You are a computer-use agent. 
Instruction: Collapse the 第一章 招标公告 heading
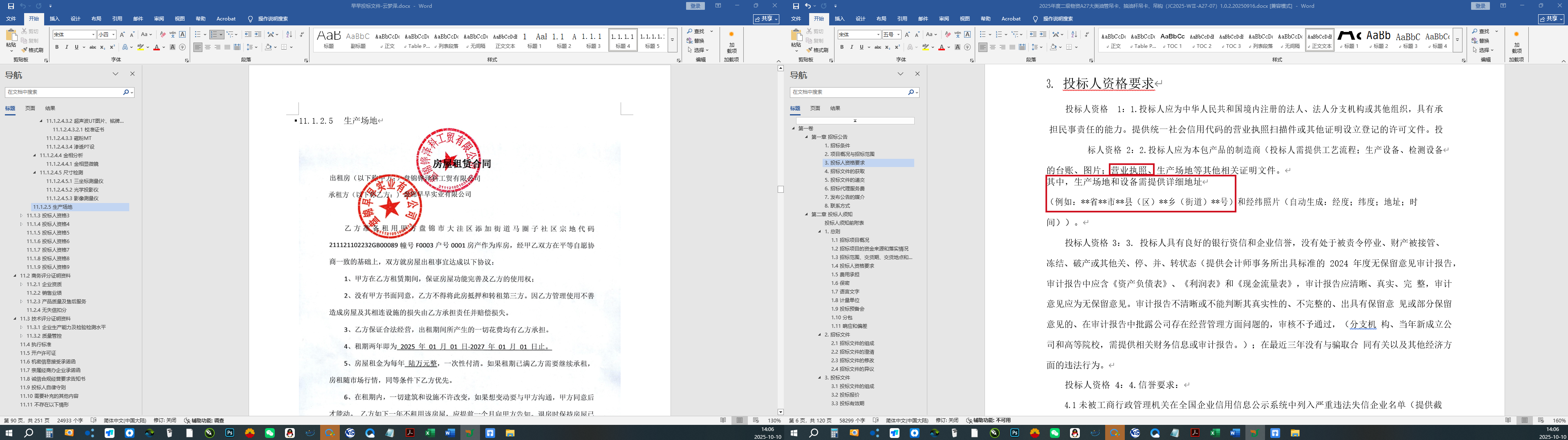[x=807, y=137]
